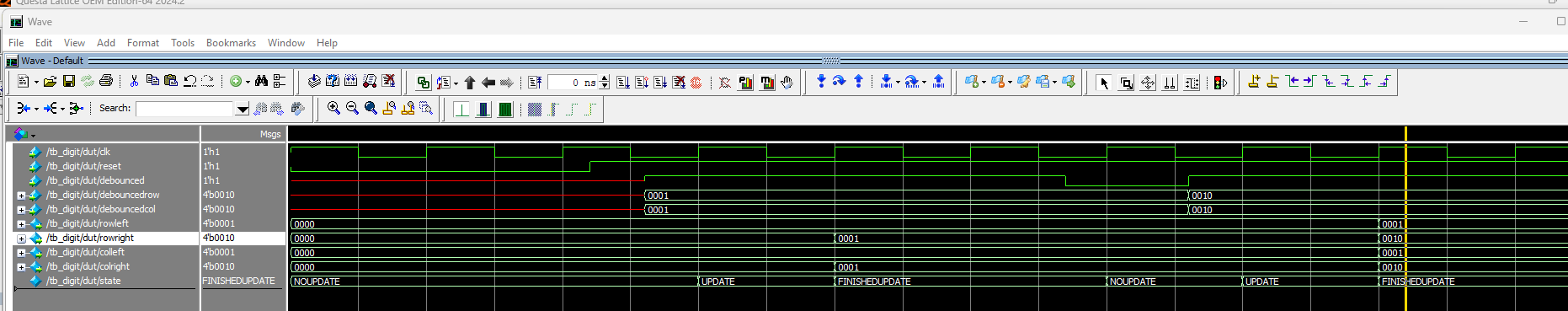Image resolution: width=1568 pixels, height=311 pixels.
Task: Open the file with the folder icon
Action: pos(51,82)
